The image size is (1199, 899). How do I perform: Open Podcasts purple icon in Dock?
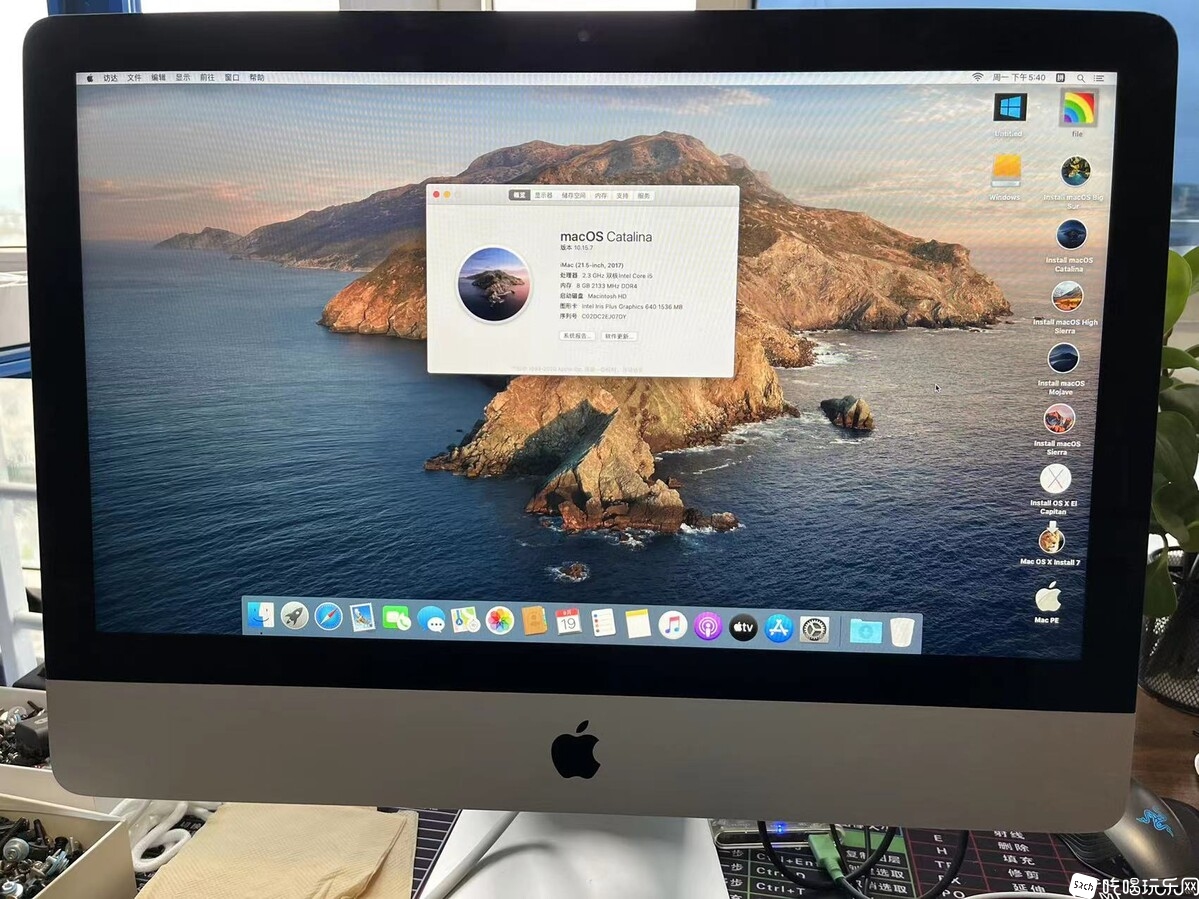click(708, 627)
